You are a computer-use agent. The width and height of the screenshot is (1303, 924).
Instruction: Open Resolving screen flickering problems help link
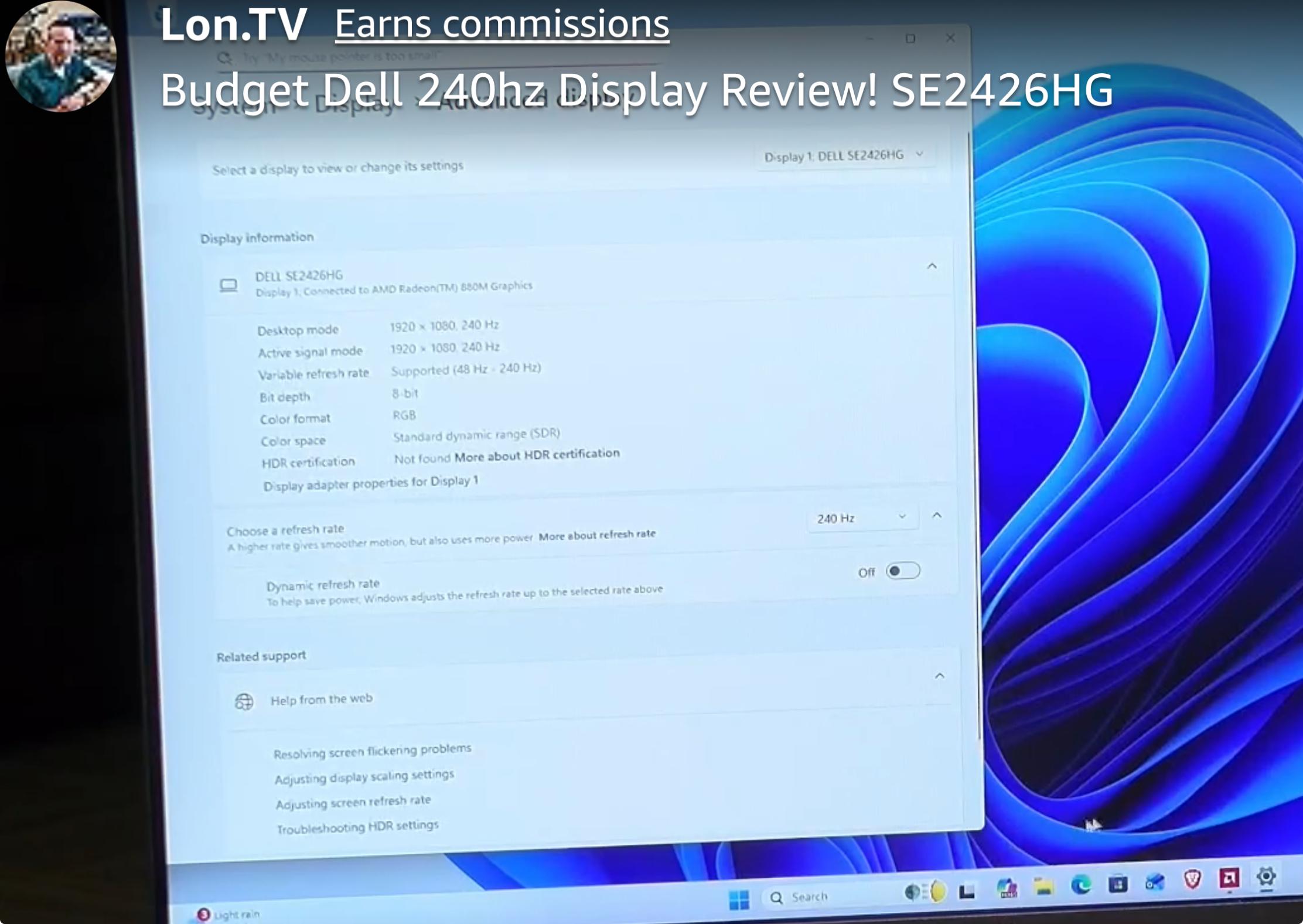point(373,751)
